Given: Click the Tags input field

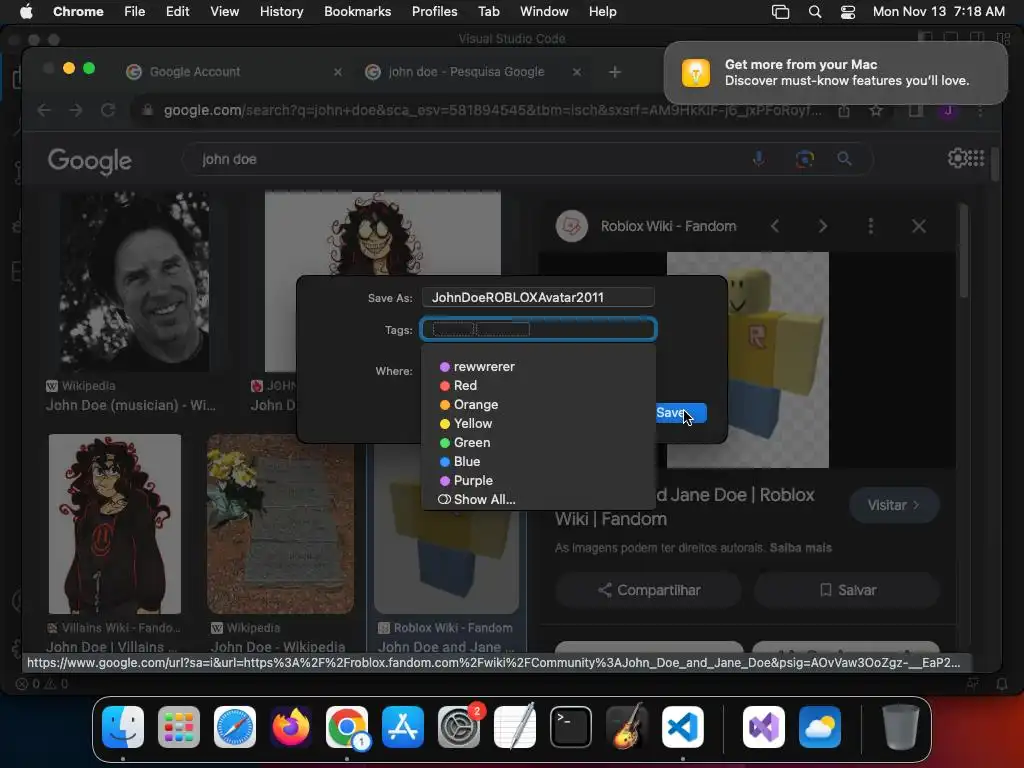Looking at the screenshot, I should click(x=538, y=329).
